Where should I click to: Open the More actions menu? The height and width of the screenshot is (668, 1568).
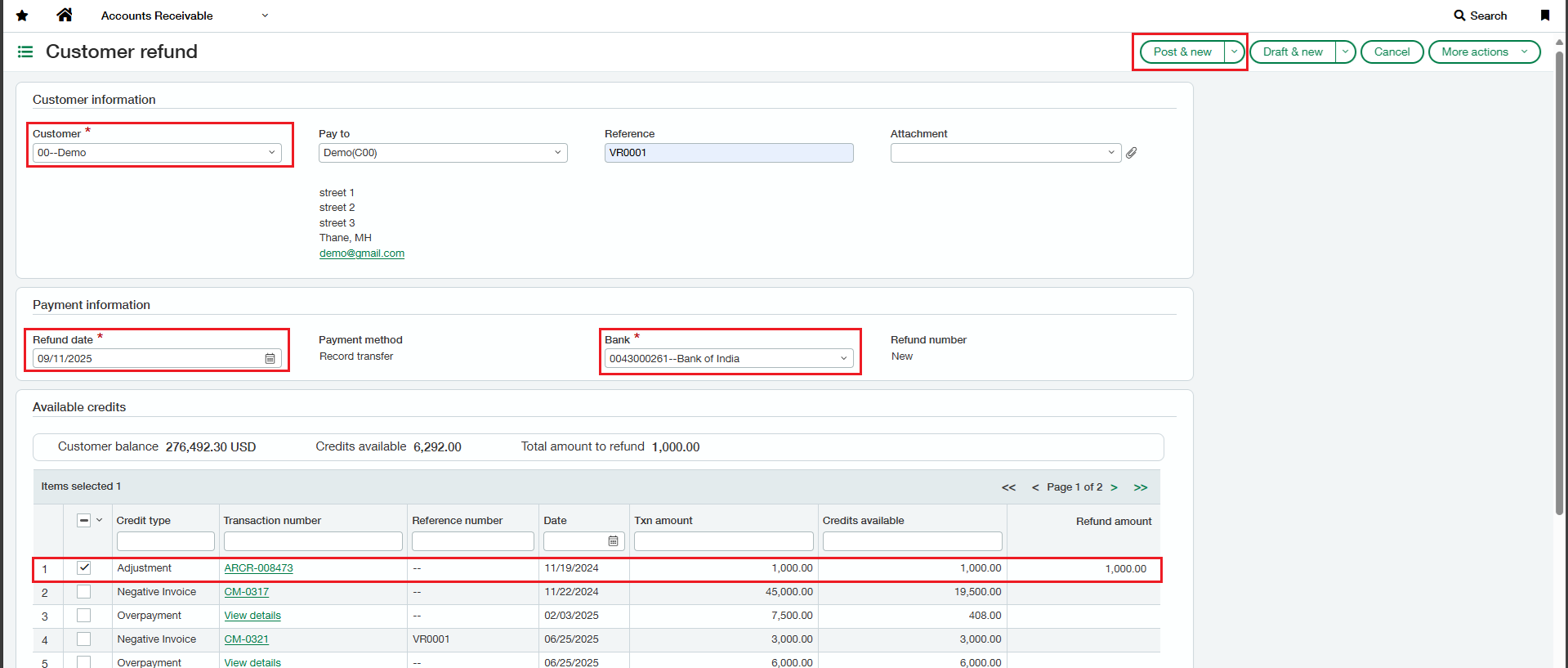pyautogui.click(x=1484, y=52)
